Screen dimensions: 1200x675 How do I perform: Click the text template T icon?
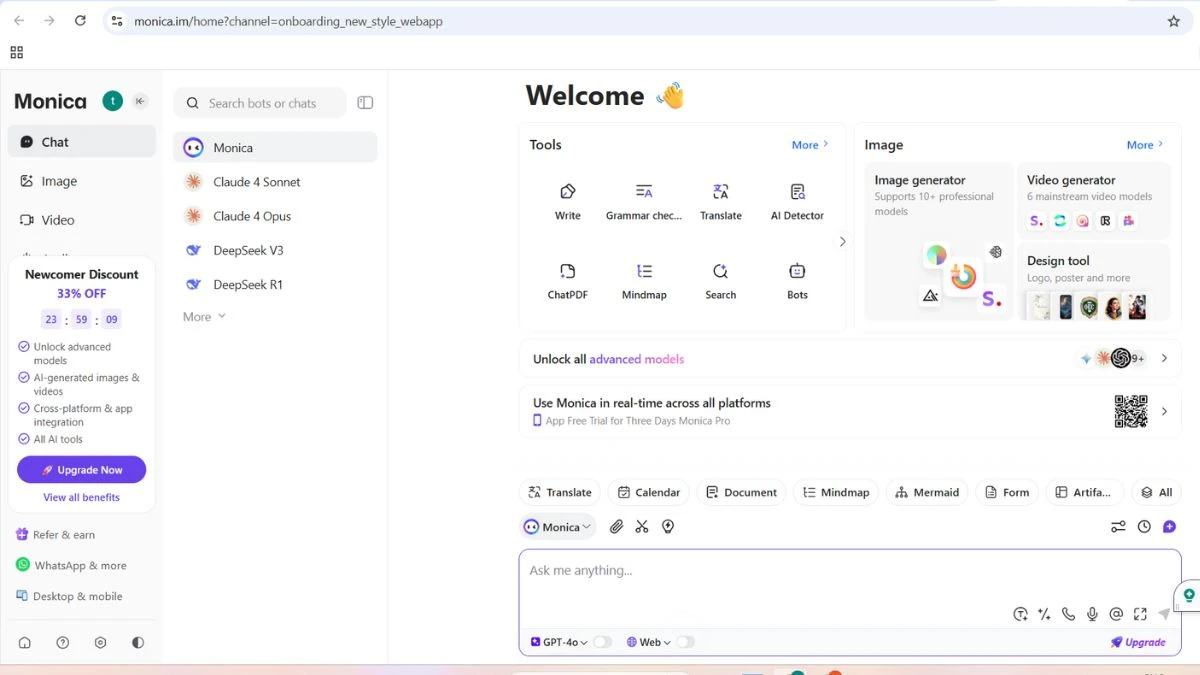[1020, 614]
